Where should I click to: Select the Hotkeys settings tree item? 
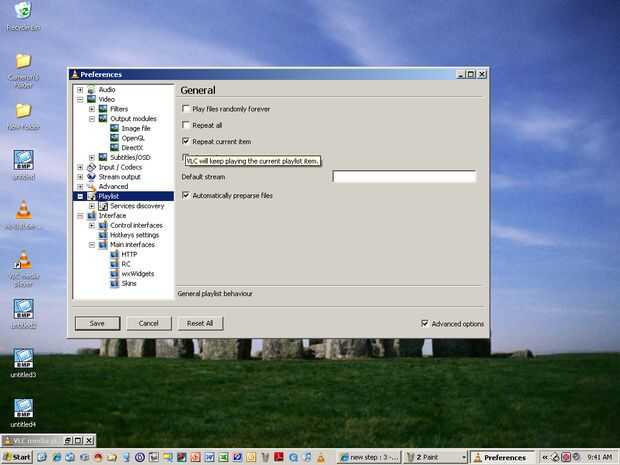[134, 235]
